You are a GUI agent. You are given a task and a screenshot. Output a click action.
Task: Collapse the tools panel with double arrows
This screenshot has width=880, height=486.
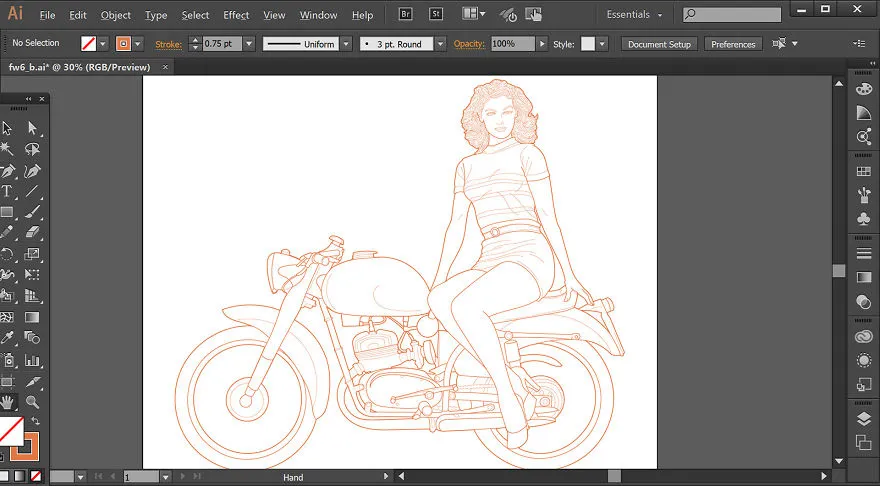coord(29,99)
